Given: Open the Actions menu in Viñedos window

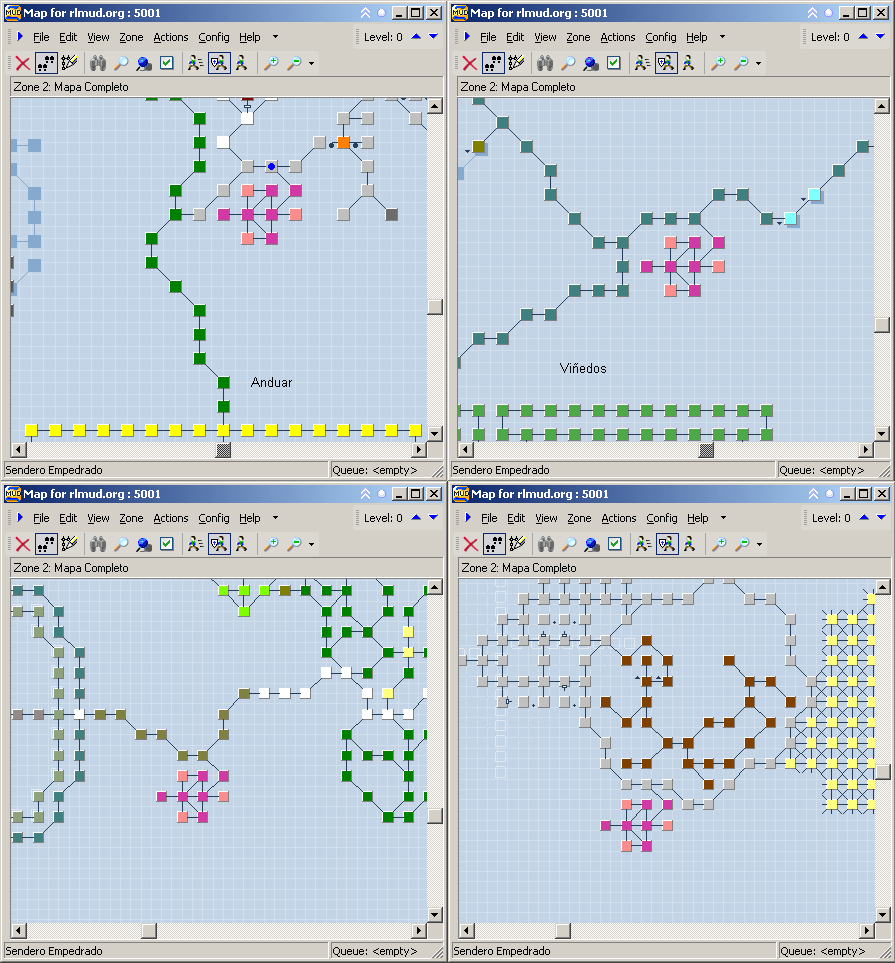Looking at the screenshot, I should (x=617, y=37).
